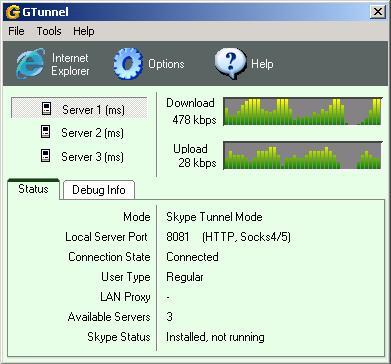This screenshot has height=364, width=391.
Task: Click the Skype Status label
Action: pos(119,337)
